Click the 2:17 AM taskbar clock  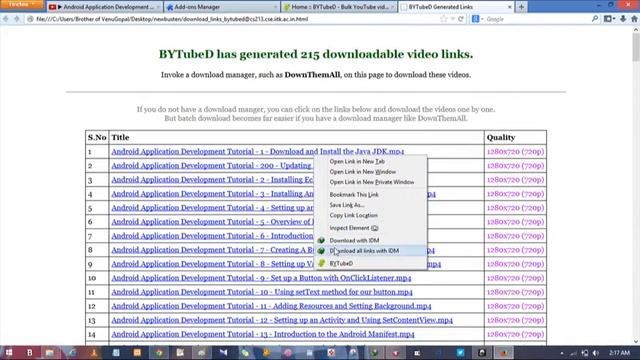point(620,353)
